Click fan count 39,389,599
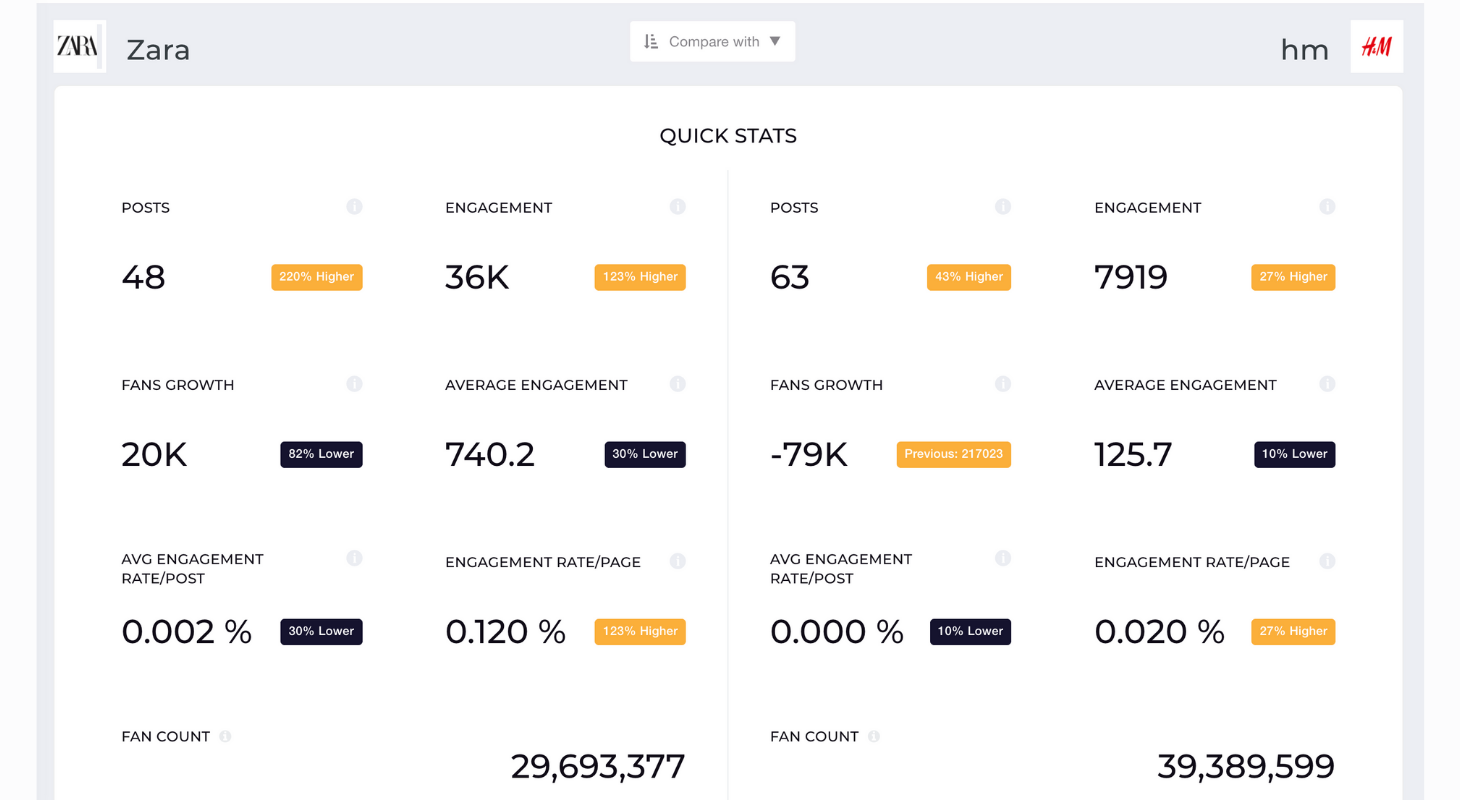Viewport: 1460px width, 800px height. pyautogui.click(x=1246, y=767)
